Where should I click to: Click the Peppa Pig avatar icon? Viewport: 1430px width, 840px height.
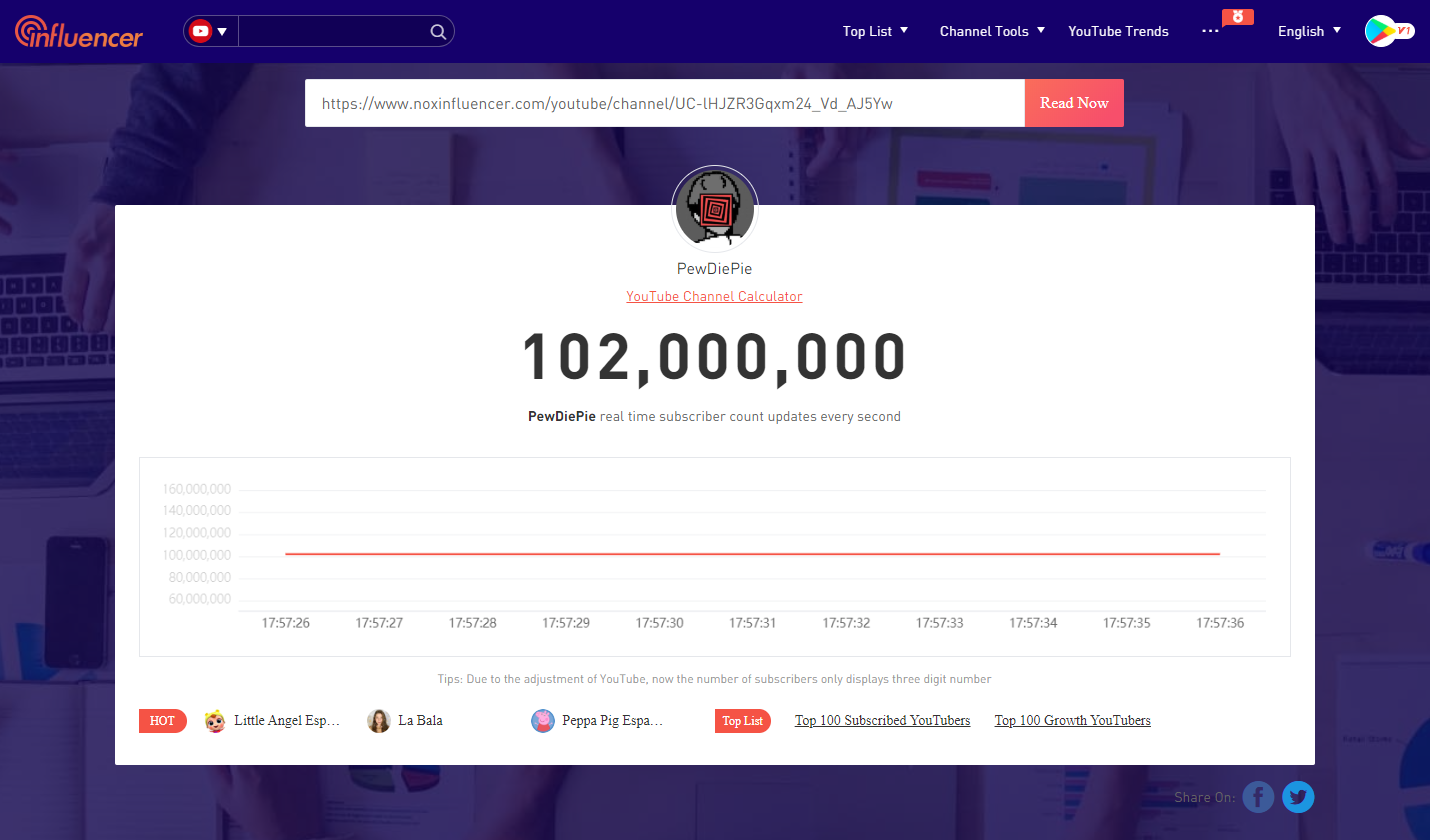click(x=543, y=721)
